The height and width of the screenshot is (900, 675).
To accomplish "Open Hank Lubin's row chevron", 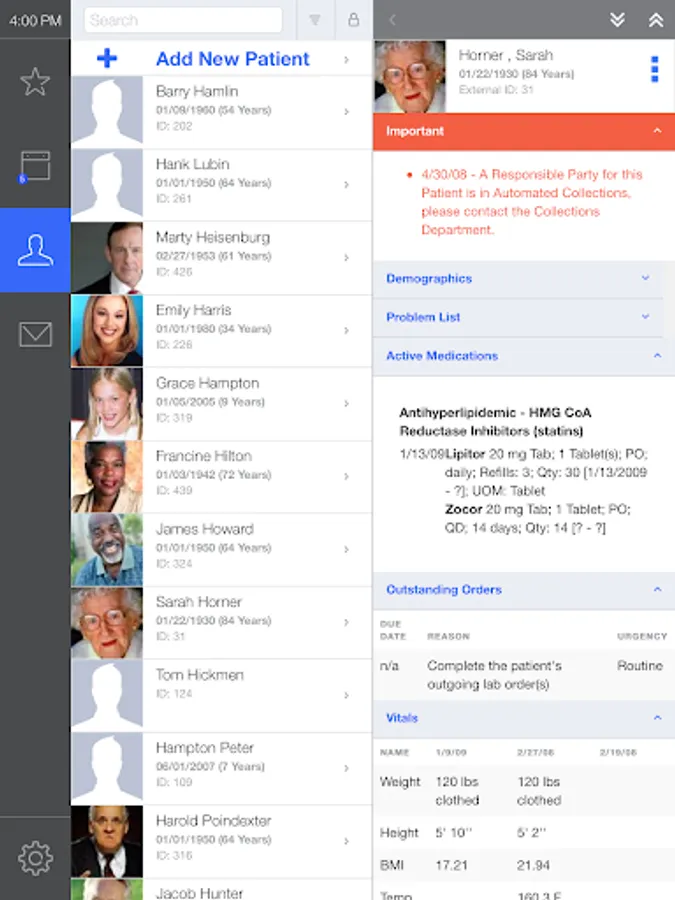I will 346,184.
